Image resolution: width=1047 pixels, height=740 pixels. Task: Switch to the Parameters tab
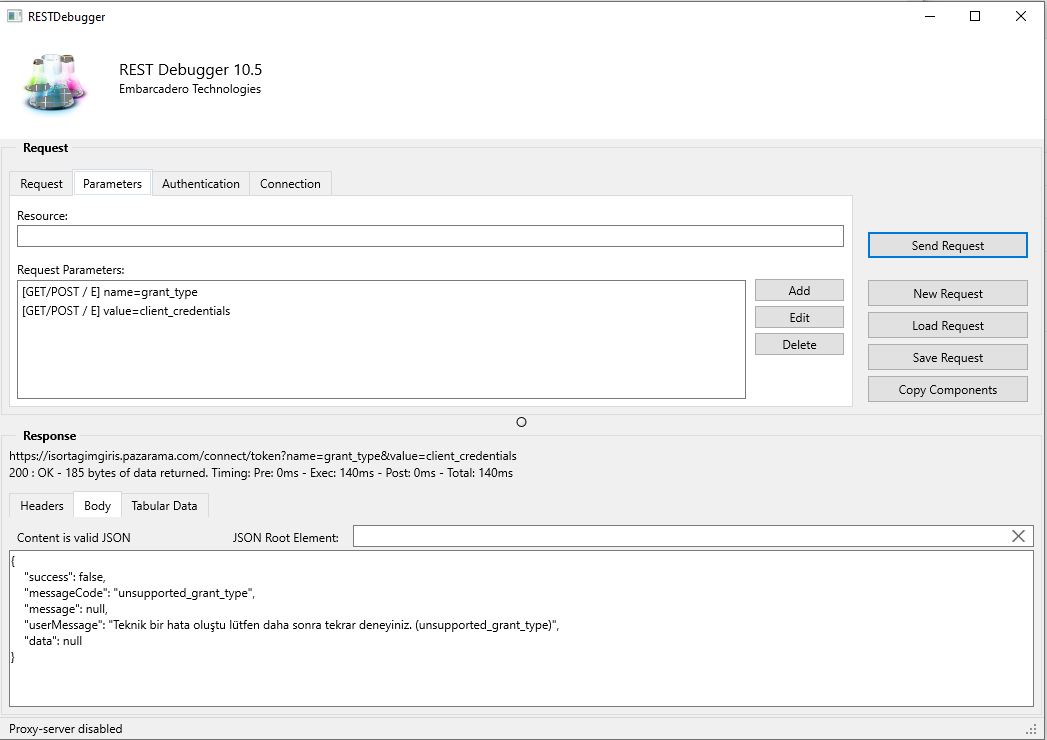[x=112, y=184]
